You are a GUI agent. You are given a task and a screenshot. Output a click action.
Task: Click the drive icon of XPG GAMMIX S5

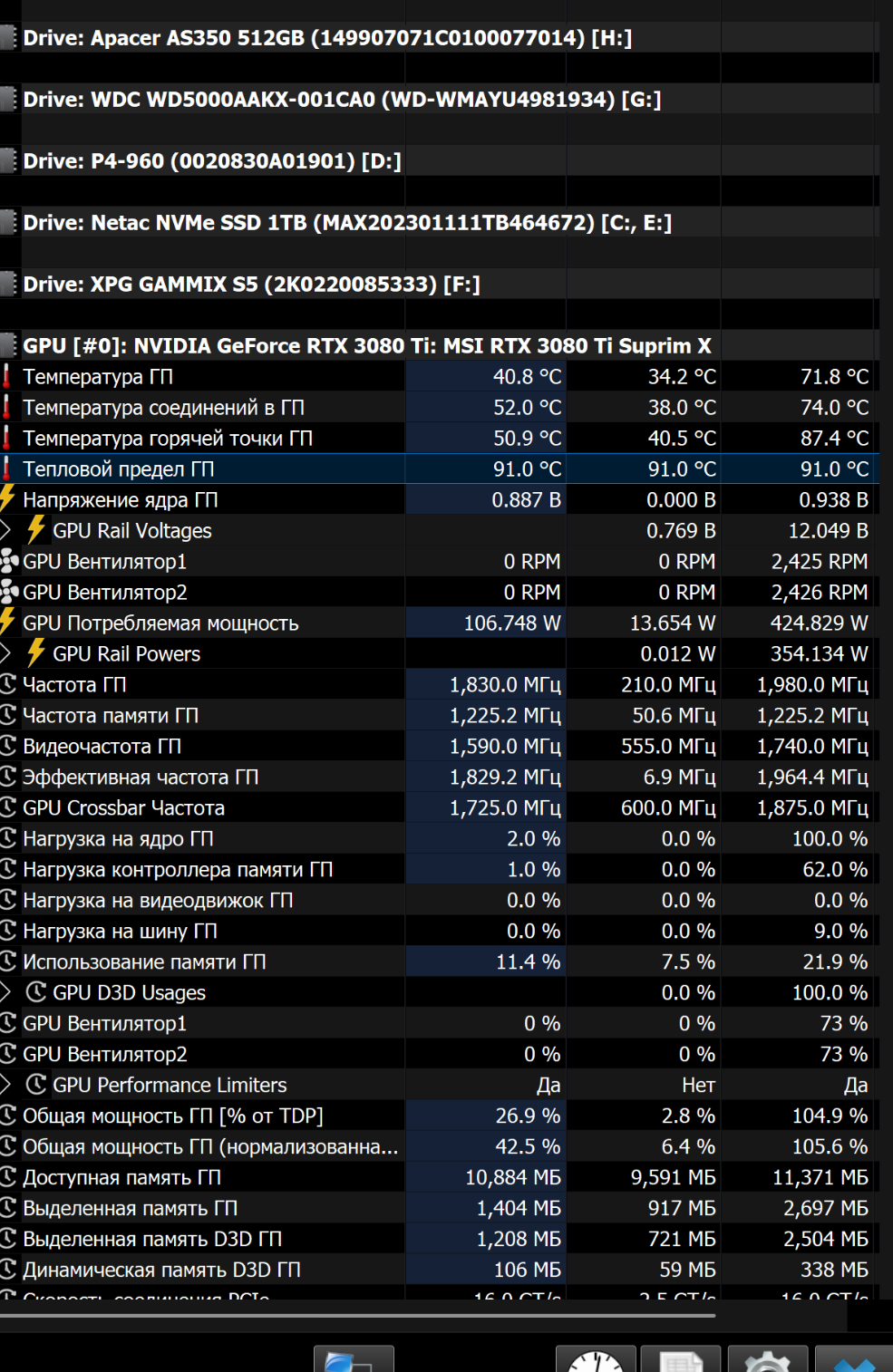click(8, 284)
